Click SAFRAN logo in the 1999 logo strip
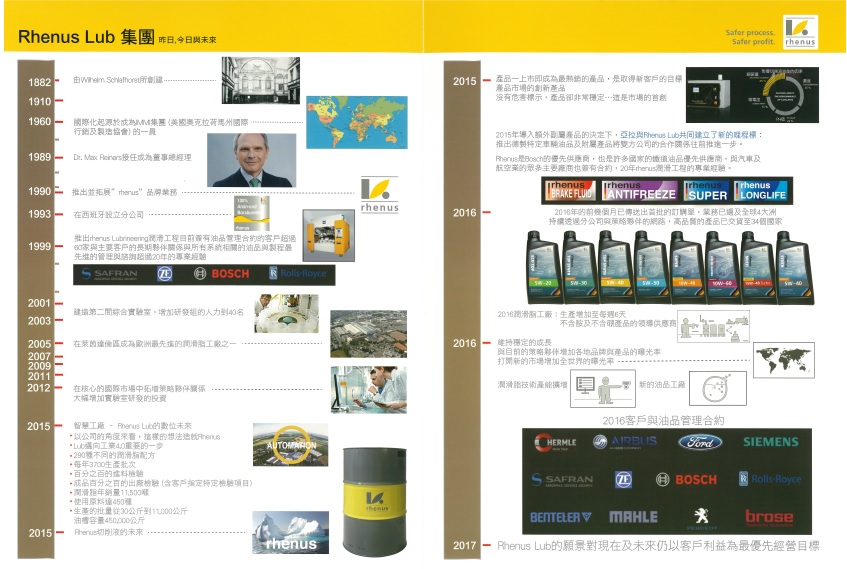The height and width of the screenshot is (569, 847). pos(109,275)
